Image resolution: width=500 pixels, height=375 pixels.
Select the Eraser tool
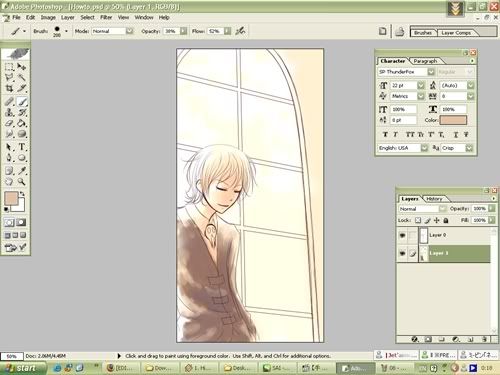pyautogui.click(x=9, y=123)
